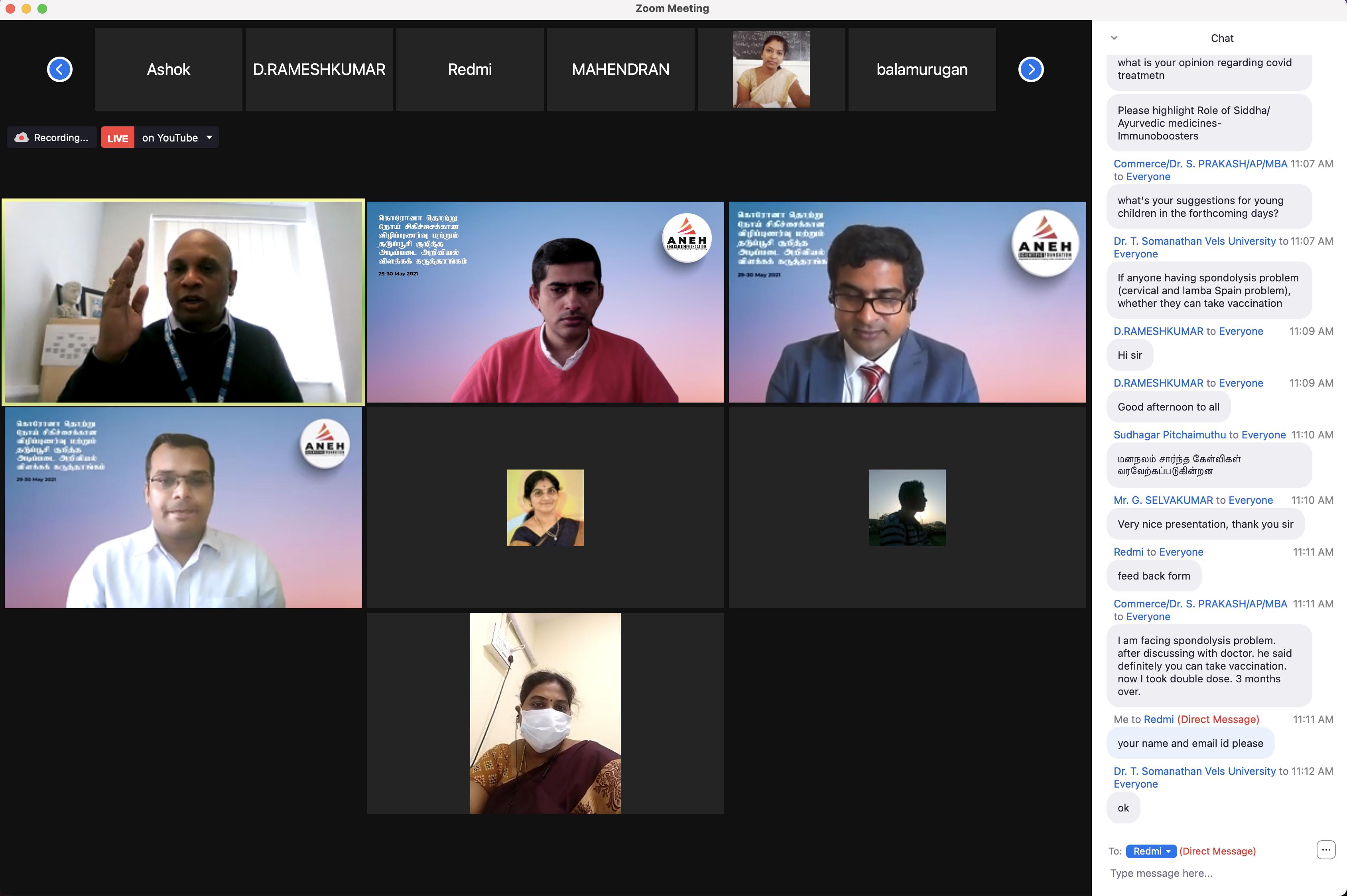The image size is (1347, 896).
Task: Click the previous participants arrow button
Action: coord(59,70)
